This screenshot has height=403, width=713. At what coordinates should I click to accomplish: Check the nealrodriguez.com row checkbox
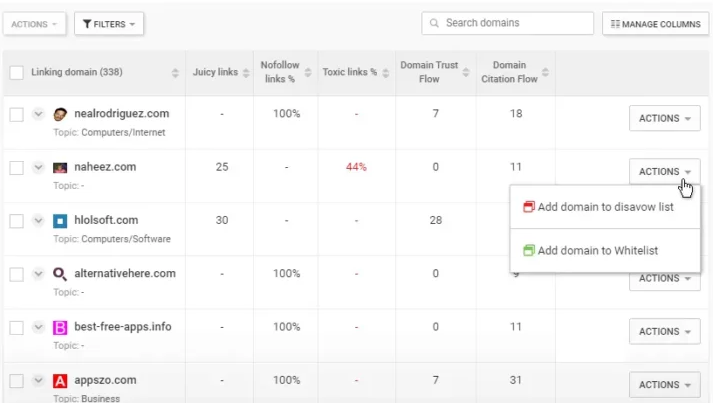click(17, 114)
